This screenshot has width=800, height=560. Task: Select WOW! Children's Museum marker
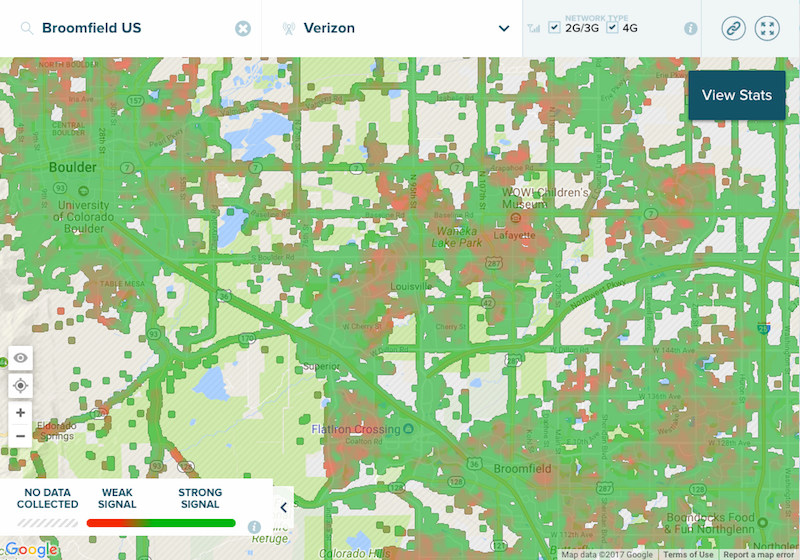pos(516,218)
